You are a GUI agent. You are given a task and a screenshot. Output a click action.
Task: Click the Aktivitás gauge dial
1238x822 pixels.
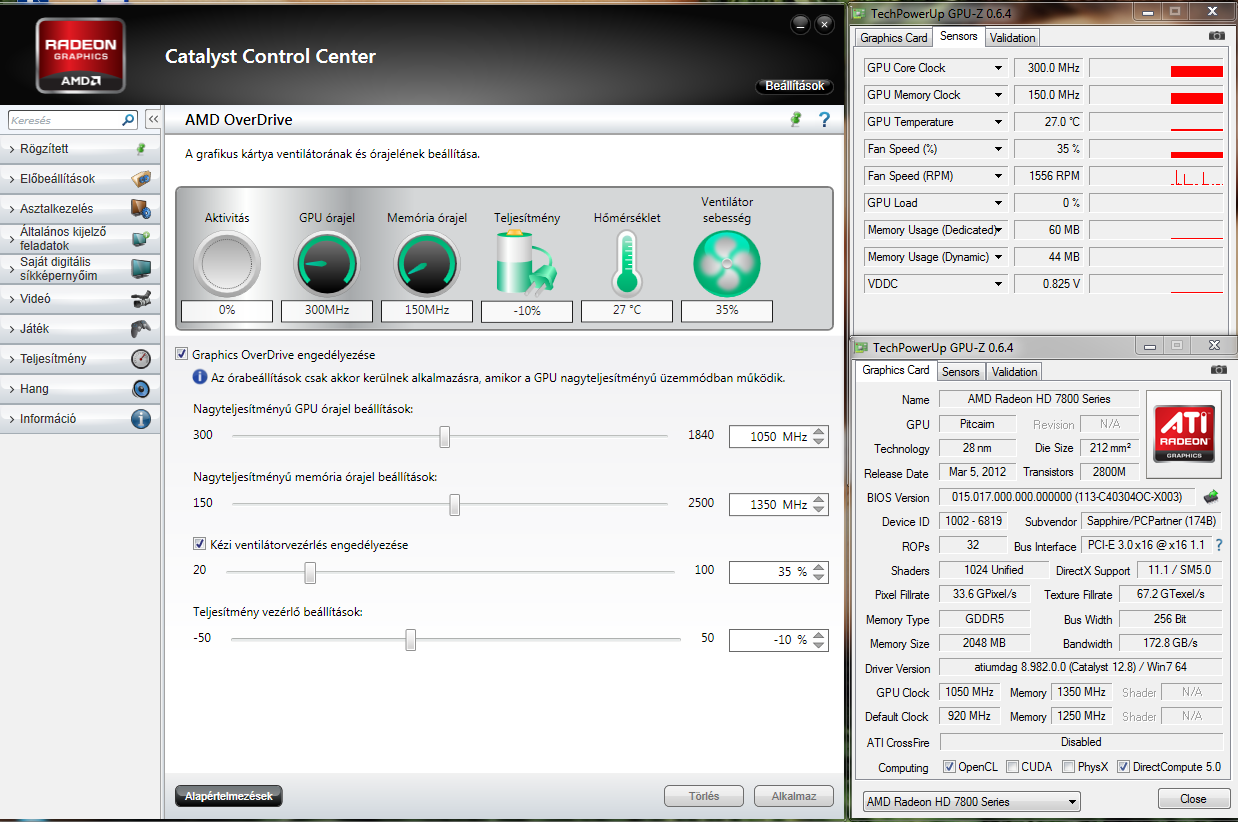pos(227,264)
